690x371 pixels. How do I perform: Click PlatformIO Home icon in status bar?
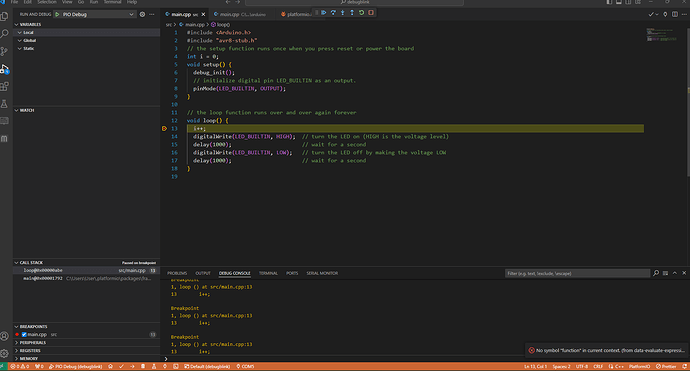(x=110, y=366)
